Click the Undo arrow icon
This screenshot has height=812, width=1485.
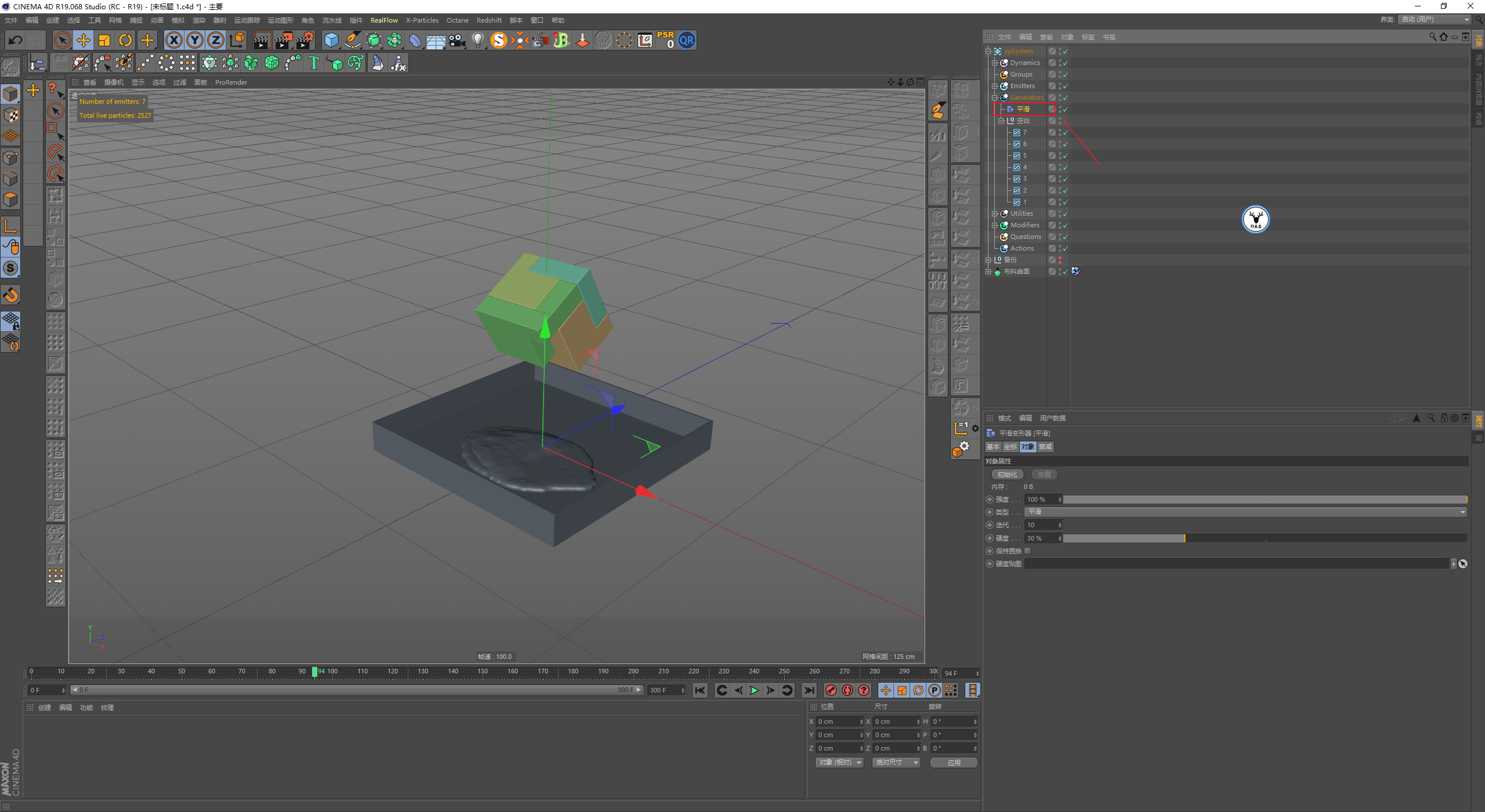point(16,40)
